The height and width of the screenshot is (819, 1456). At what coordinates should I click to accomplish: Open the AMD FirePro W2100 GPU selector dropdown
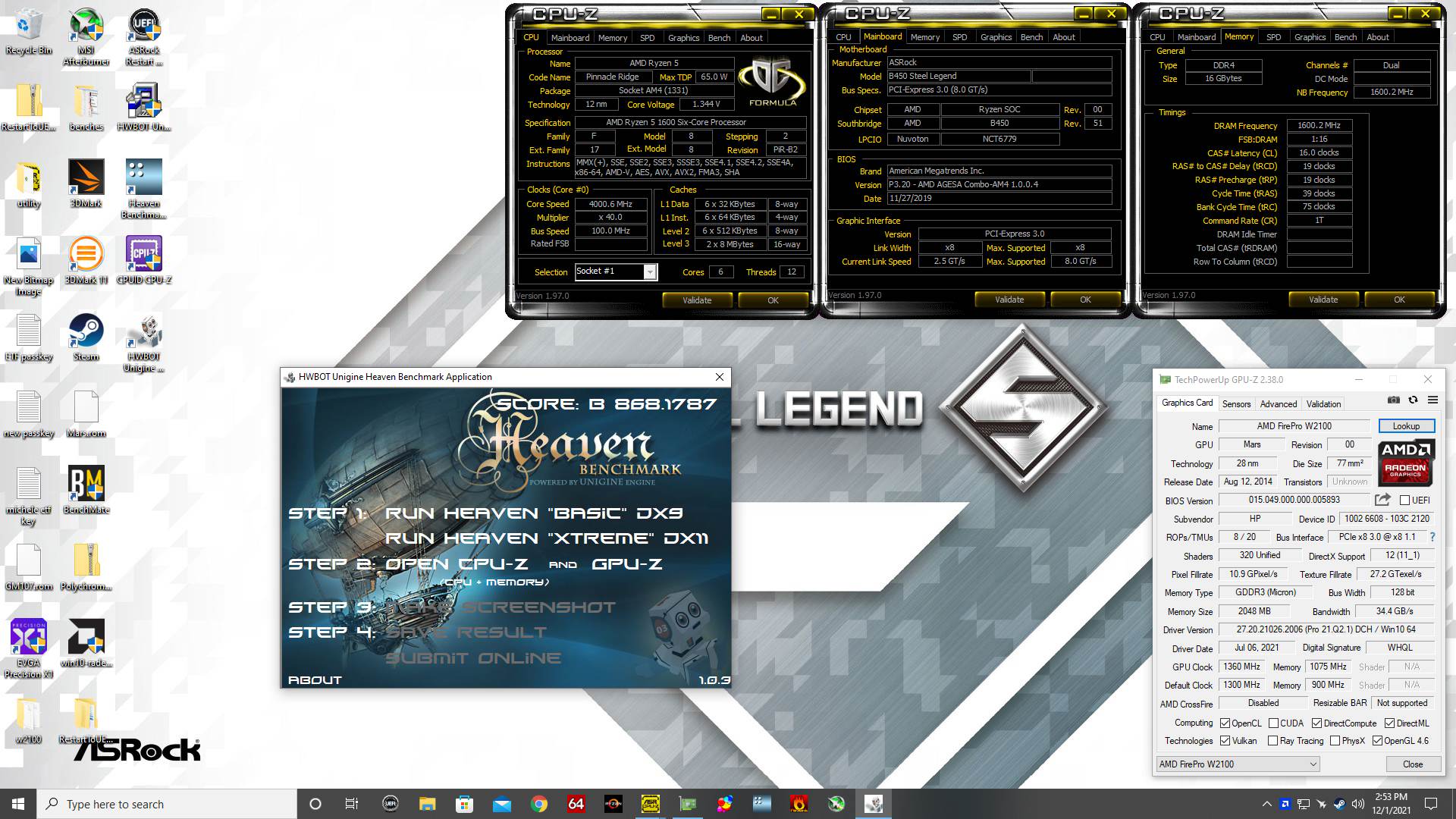point(1238,764)
